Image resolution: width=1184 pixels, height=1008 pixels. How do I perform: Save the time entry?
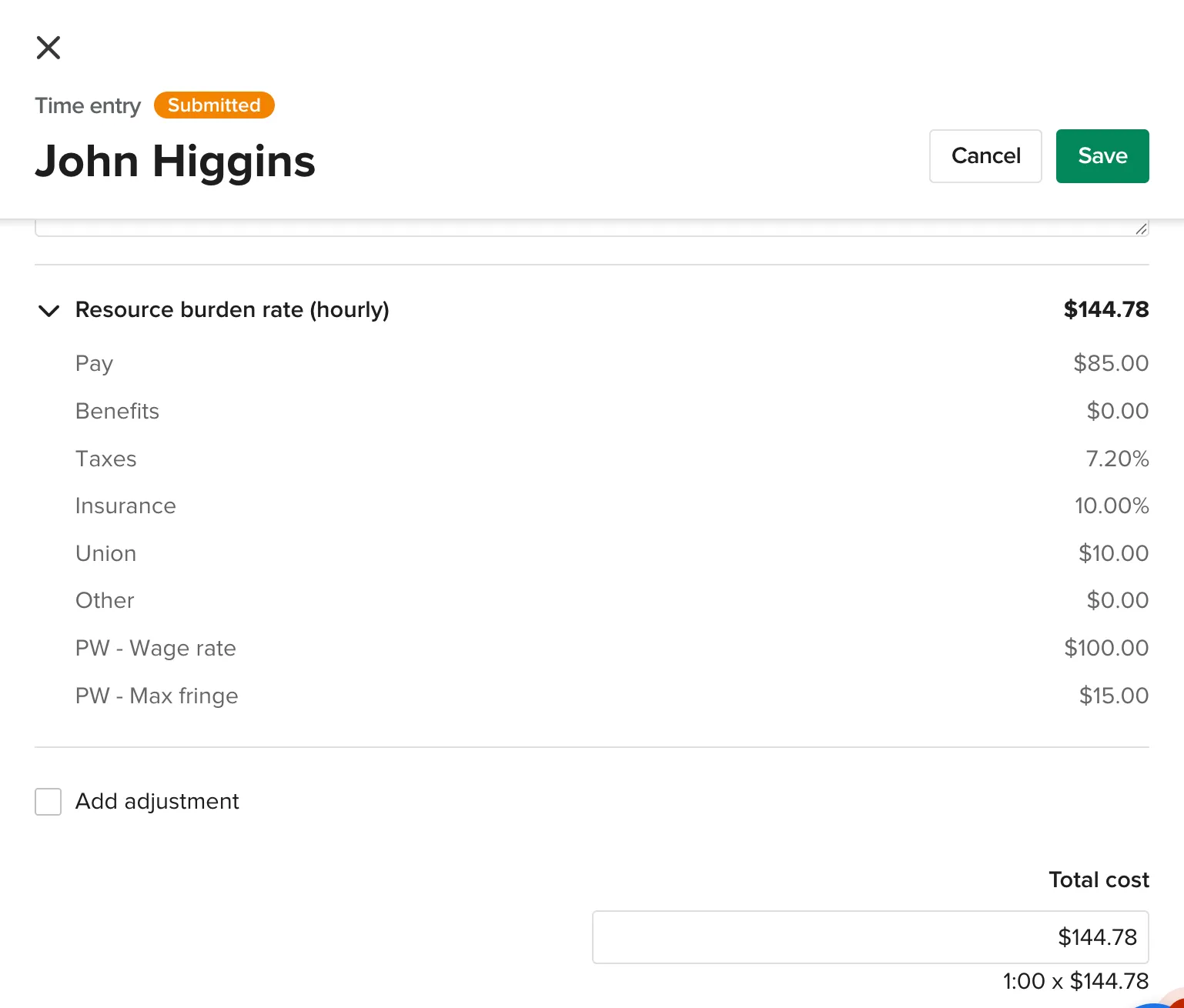click(x=1102, y=156)
